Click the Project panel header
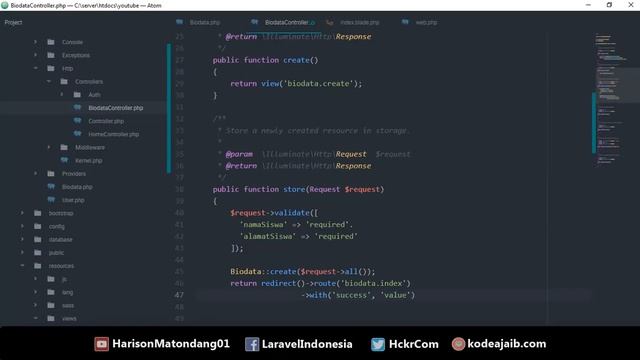Image resolution: width=640 pixels, height=360 pixels. [x=13, y=22]
